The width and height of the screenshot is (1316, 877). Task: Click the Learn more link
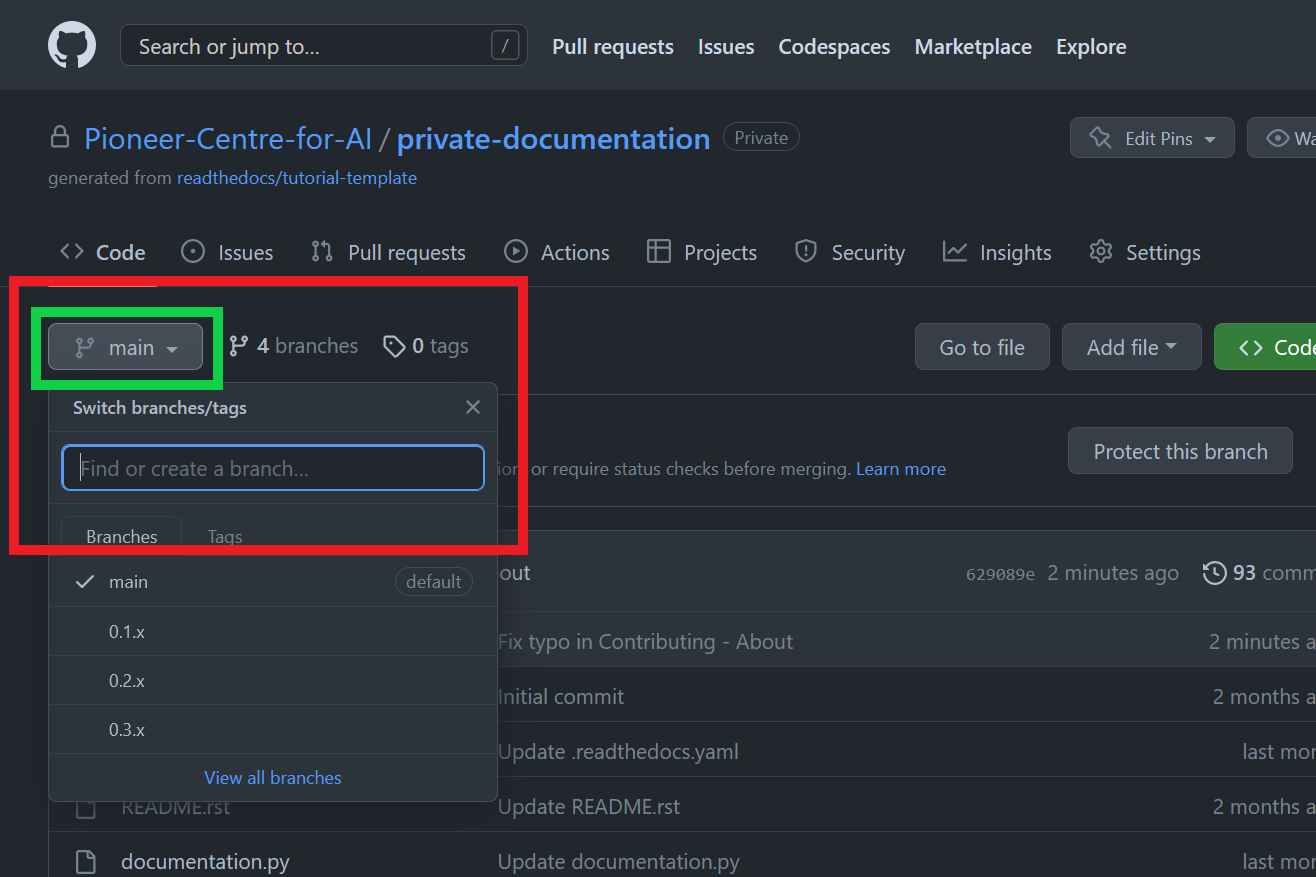901,469
